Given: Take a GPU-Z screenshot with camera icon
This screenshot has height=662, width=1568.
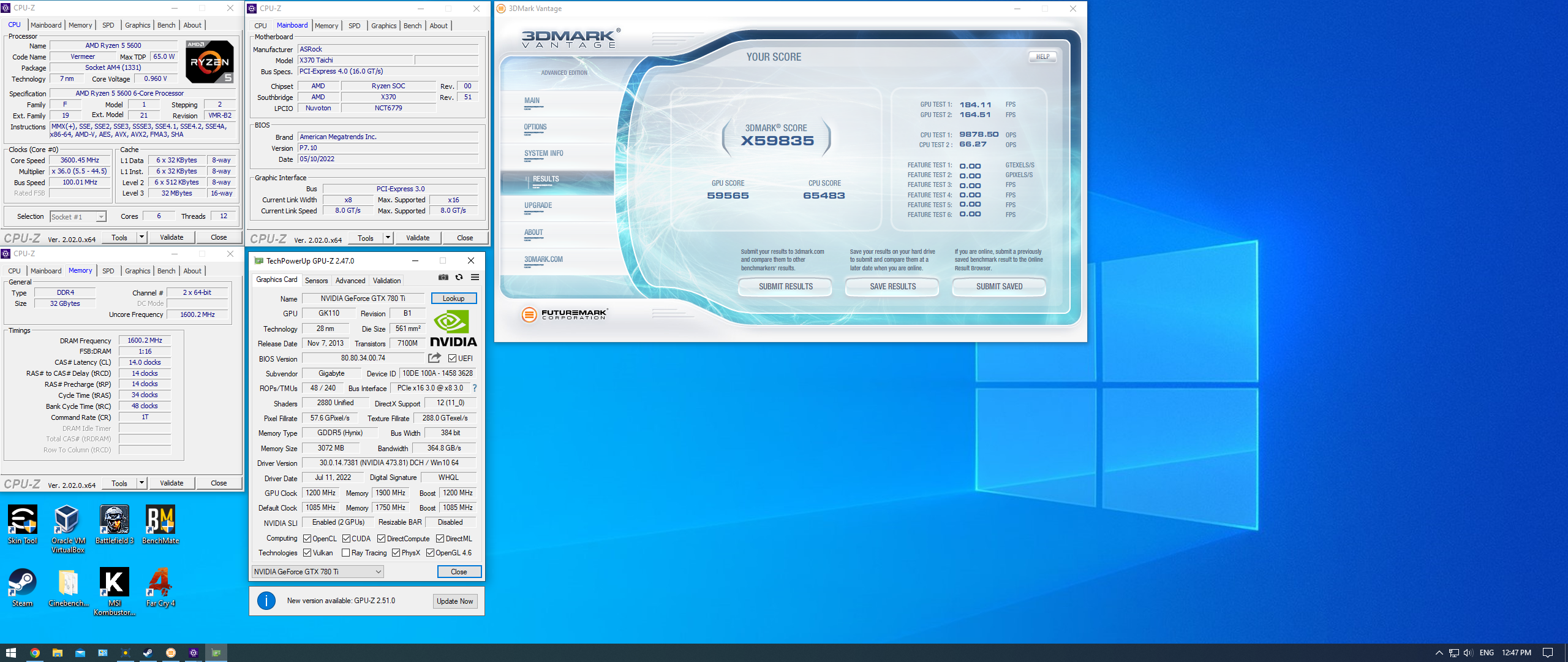Looking at the screenshot, I should pyautogui.click(x=443, y=278).
